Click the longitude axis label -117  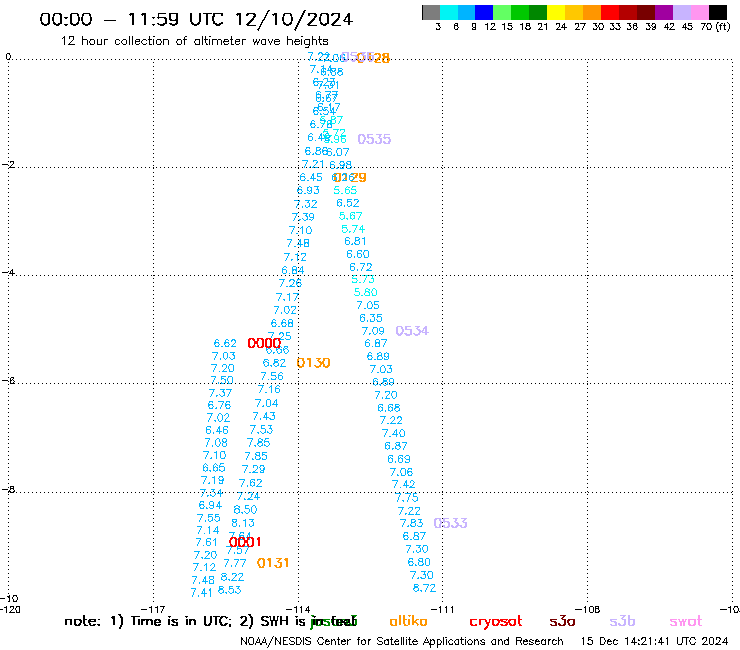[x=153, y=609]
